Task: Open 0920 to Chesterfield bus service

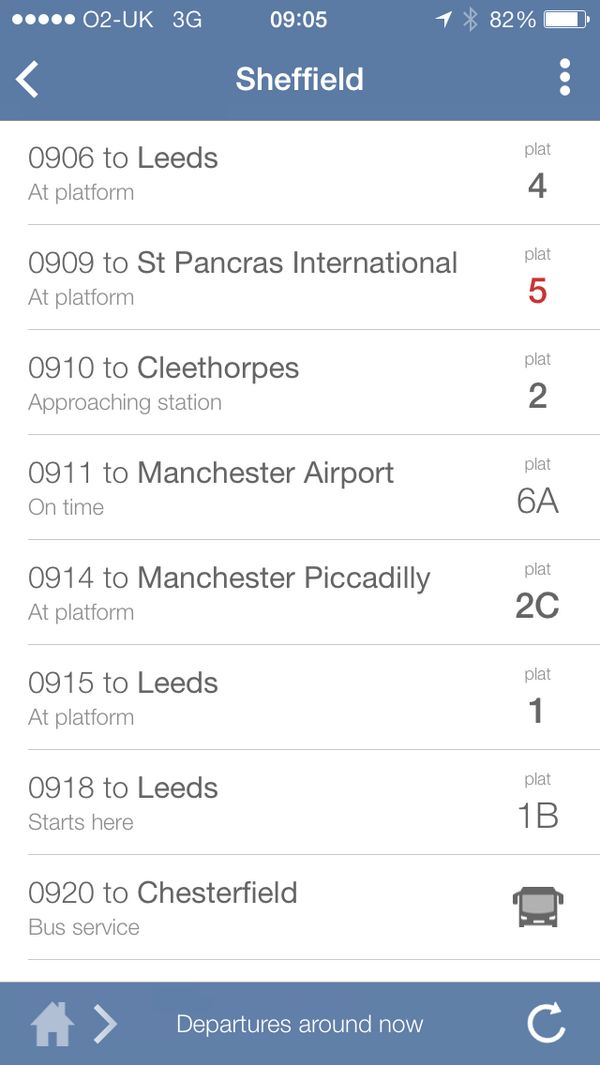Action: tap(250, 908)
